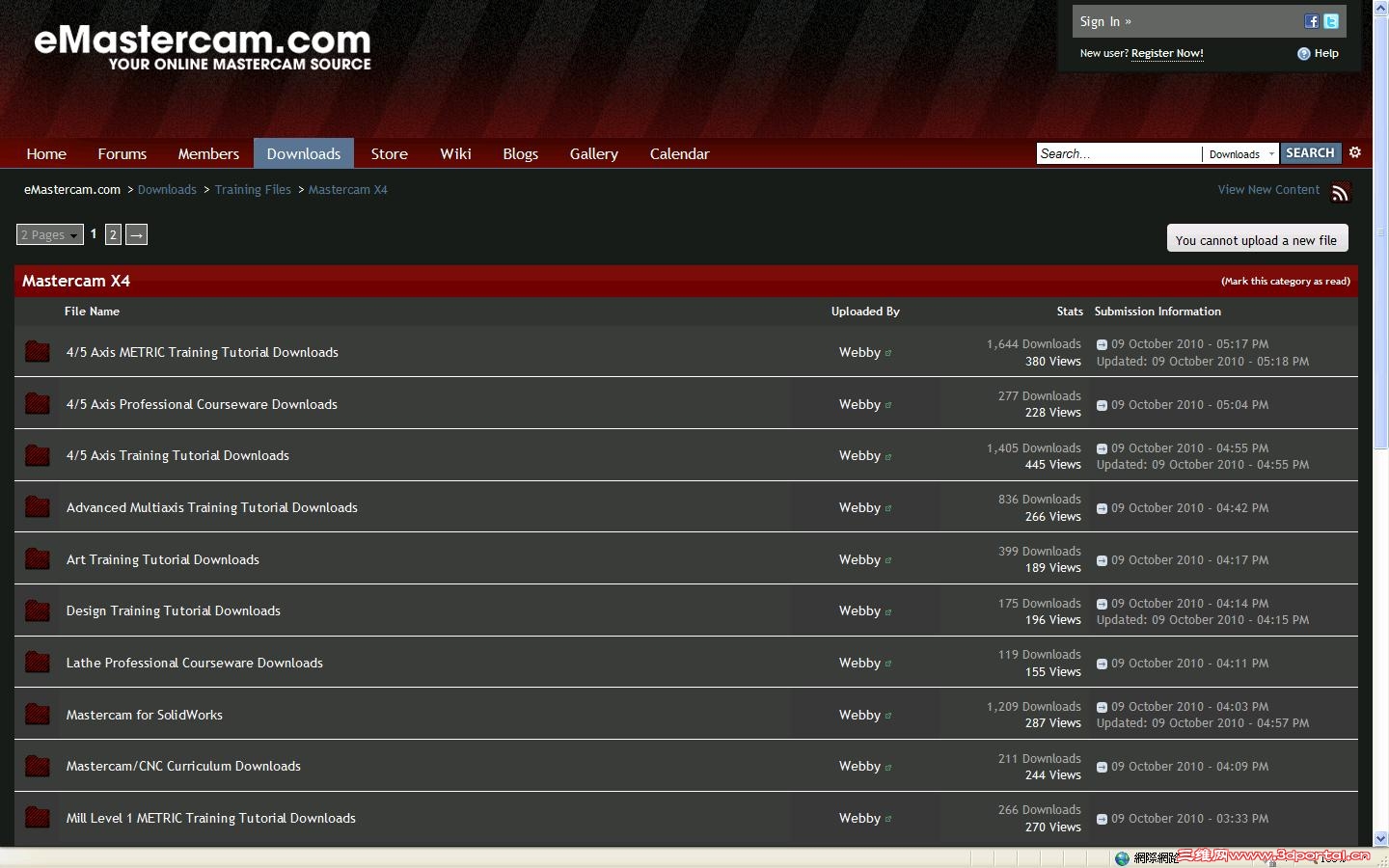Click submission icon beside 09 October 2010 - 04:09 PM
Screen dimensions: 1389x868
[x=1102, y=767]
